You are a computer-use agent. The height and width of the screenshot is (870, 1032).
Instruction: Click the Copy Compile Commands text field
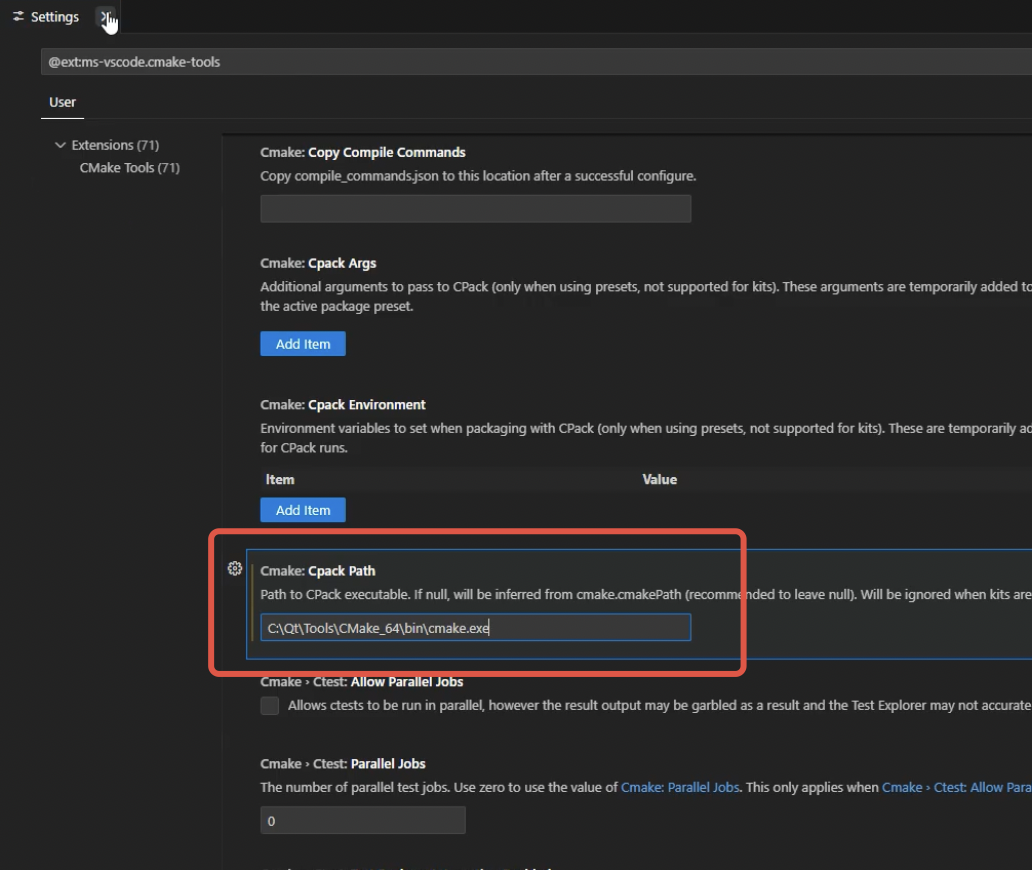tap(475, 209)
